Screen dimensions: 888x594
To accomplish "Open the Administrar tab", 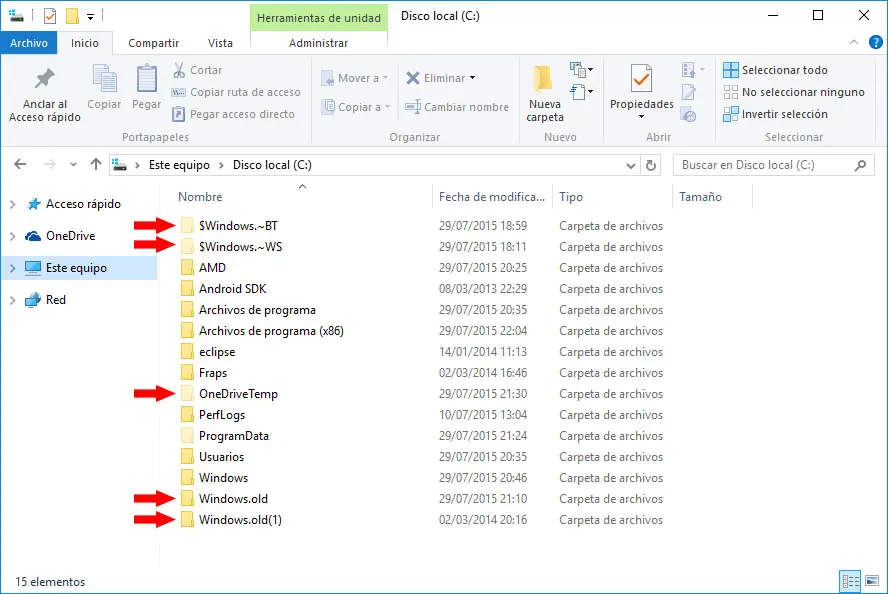I will [318, 43].
